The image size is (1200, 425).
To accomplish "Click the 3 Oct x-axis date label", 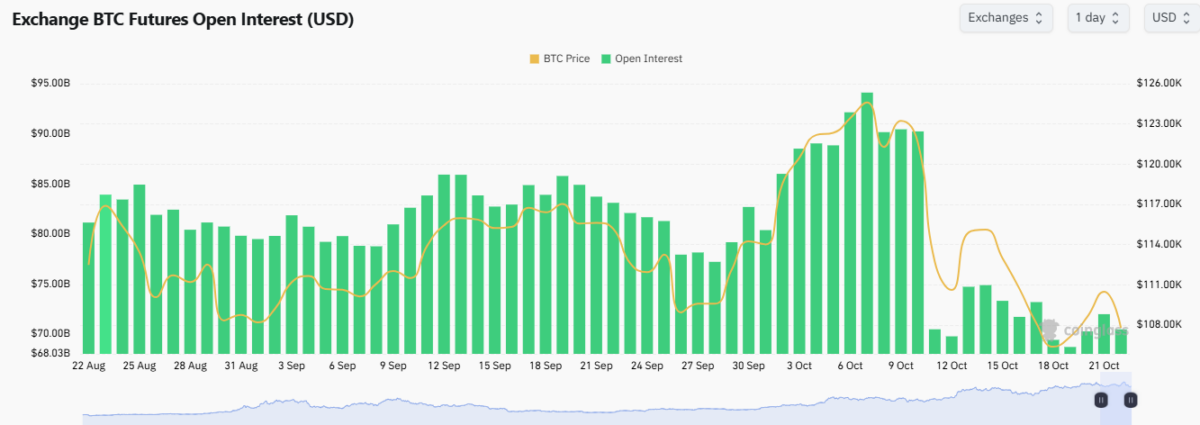I will click(x=799, y=366).
